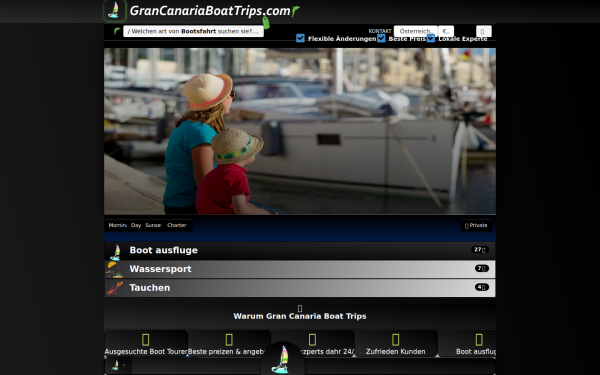Expand the 27 count badge on Boot ausfluge
Viewport: 600px width, 375px height.
click(x=480, y=250)
